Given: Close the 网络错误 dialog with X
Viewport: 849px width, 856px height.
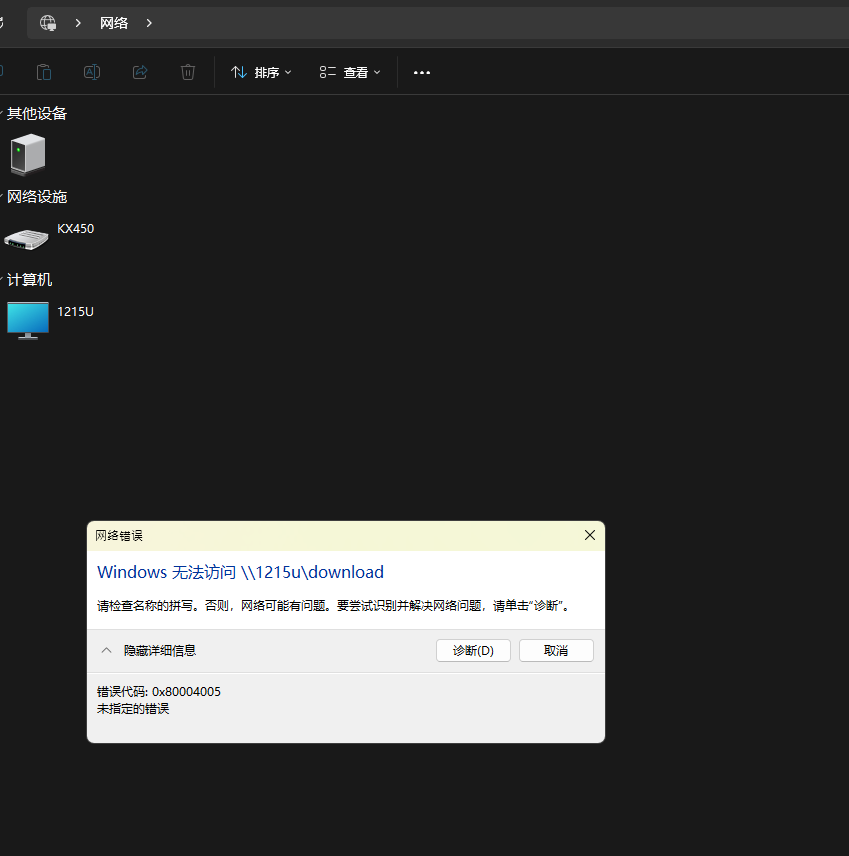Looking at the screenshot, I should tap(590, 535).
